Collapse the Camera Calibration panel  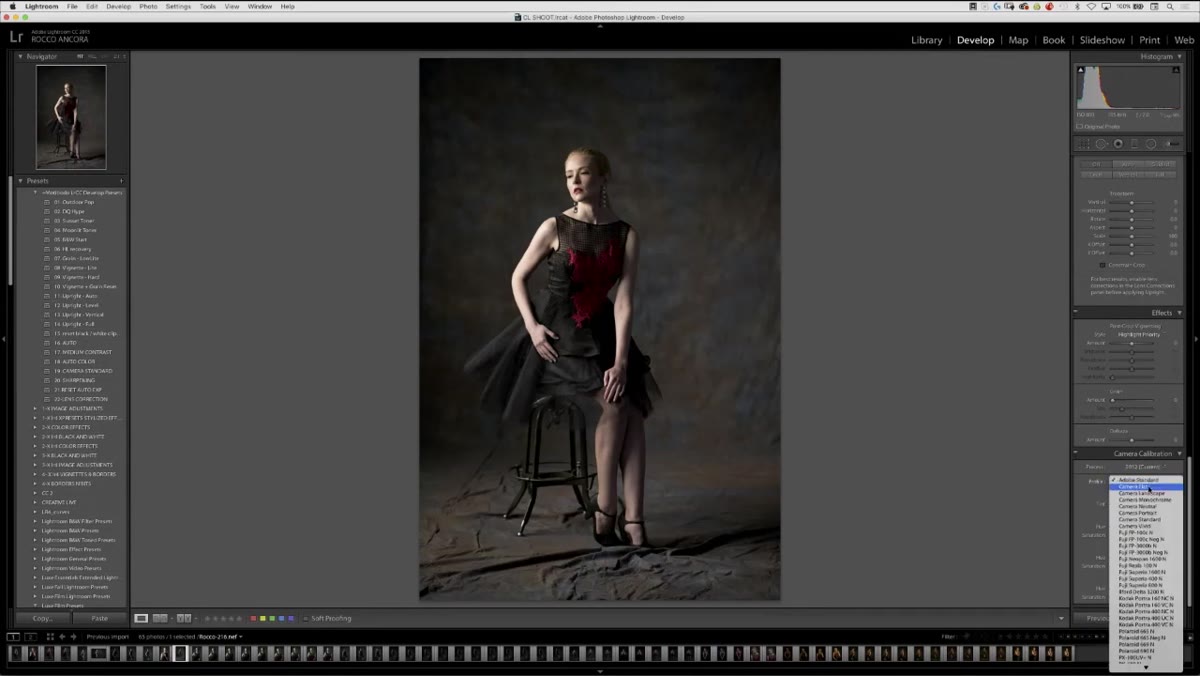pos(1179,453)
